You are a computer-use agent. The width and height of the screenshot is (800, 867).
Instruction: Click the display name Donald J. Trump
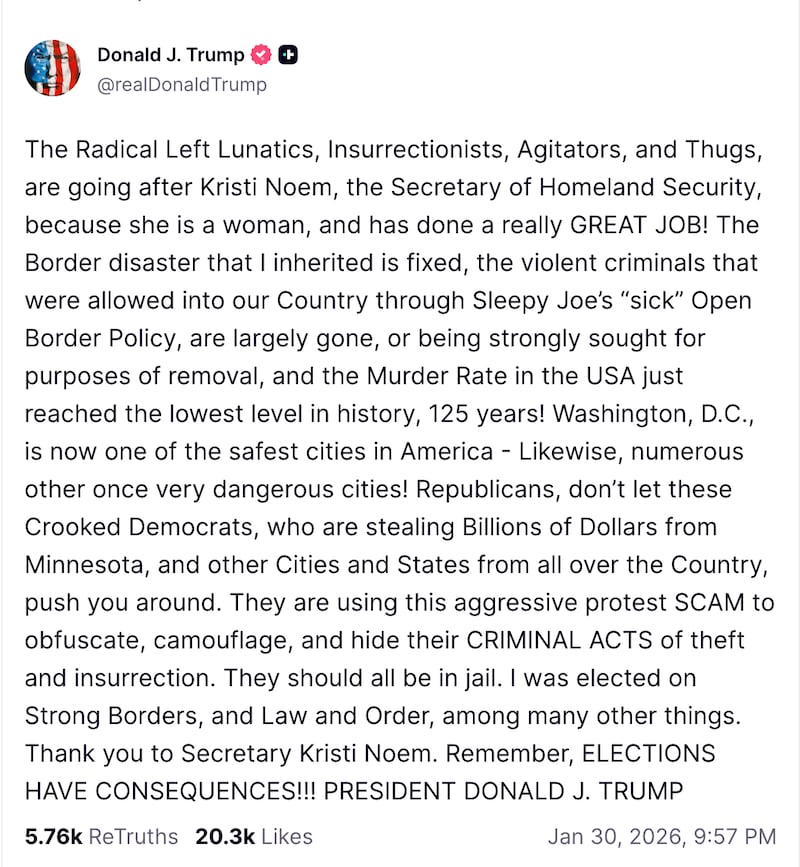[x=171, y=55]
